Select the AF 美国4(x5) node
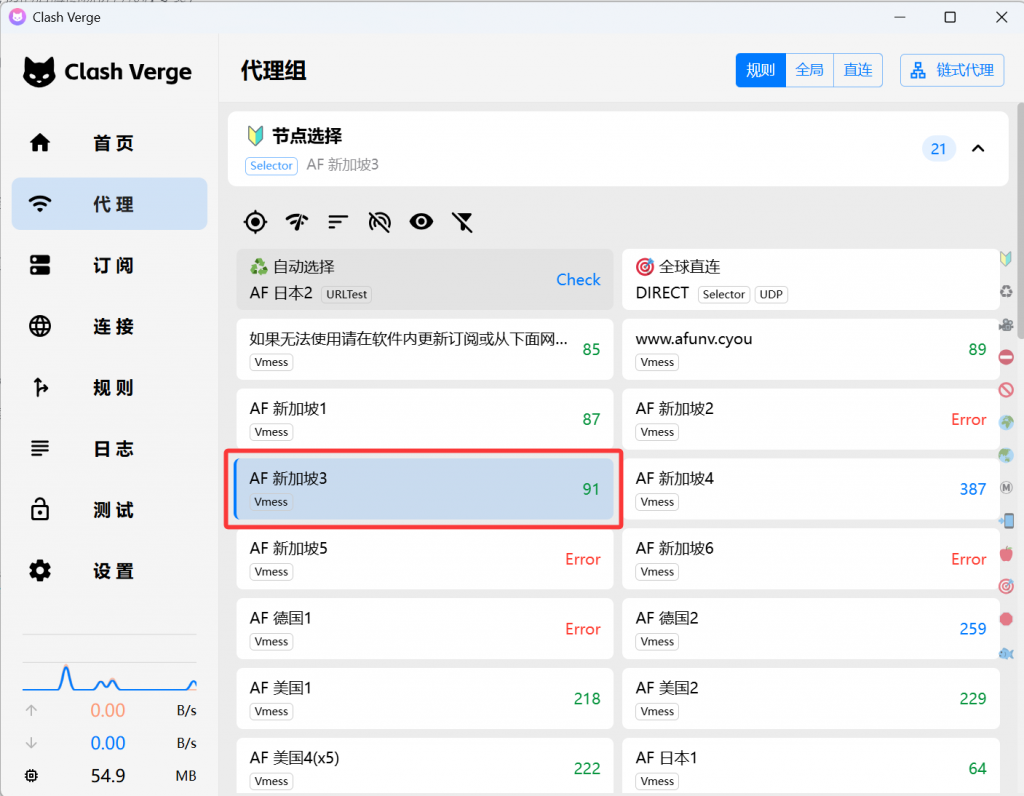 click(424, 767)
